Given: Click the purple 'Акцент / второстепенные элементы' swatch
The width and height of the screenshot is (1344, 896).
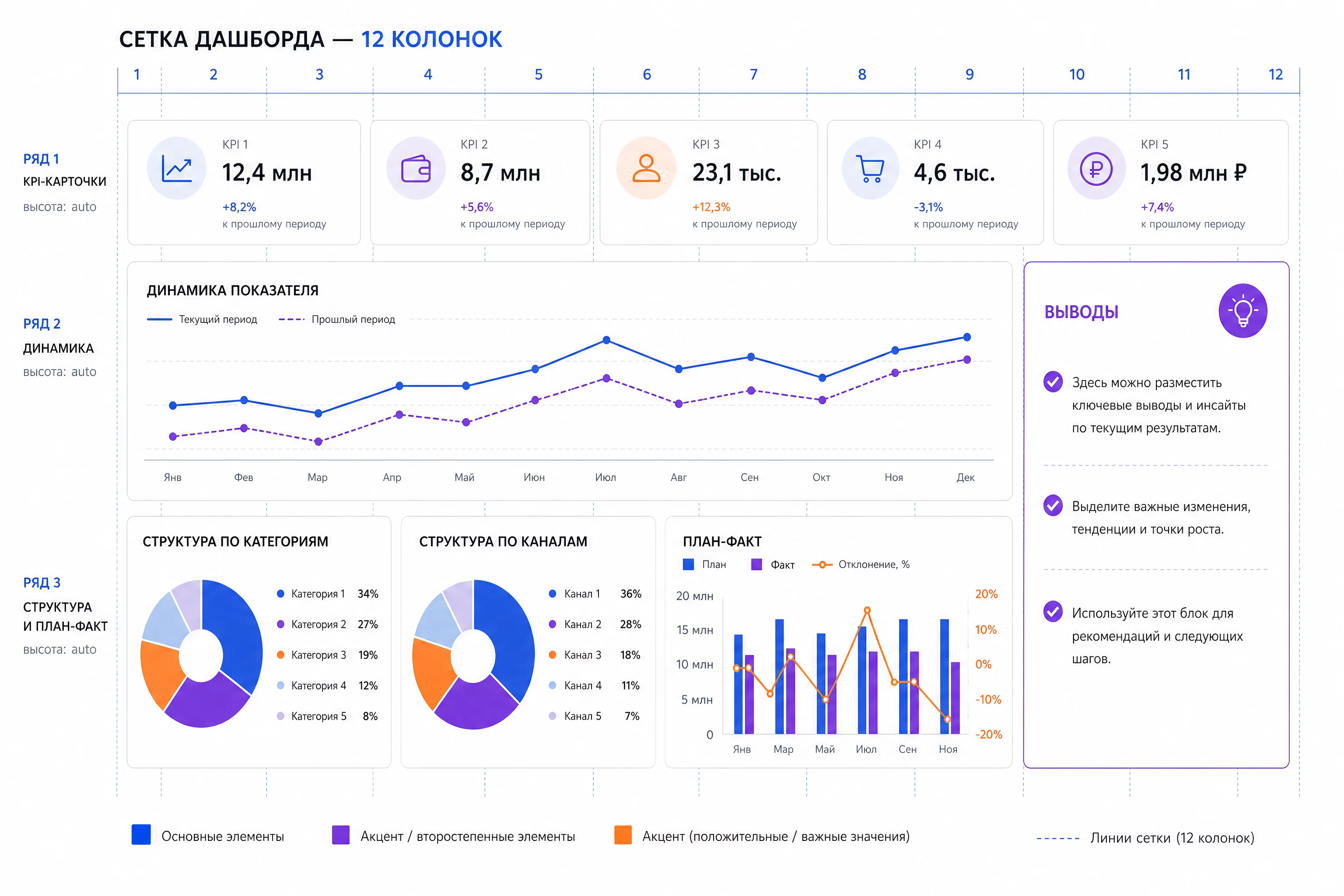Looking at the screenshot, I should [341, 835].
